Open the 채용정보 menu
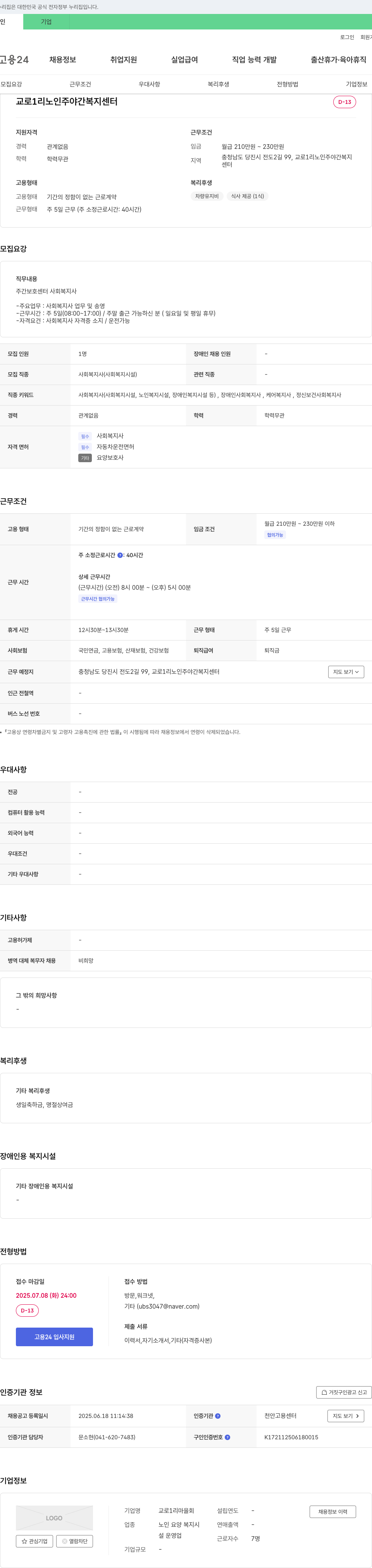The width and height of the screenshot is (372, 1568). tap(63, 60)
